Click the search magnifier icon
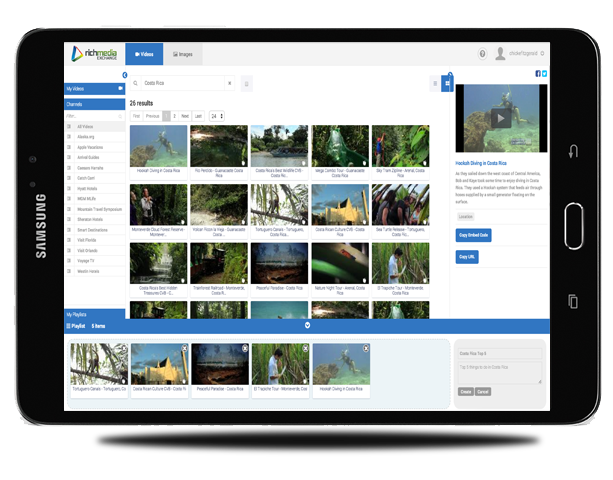This screenshot has height=480, width=613. point(135,83)
